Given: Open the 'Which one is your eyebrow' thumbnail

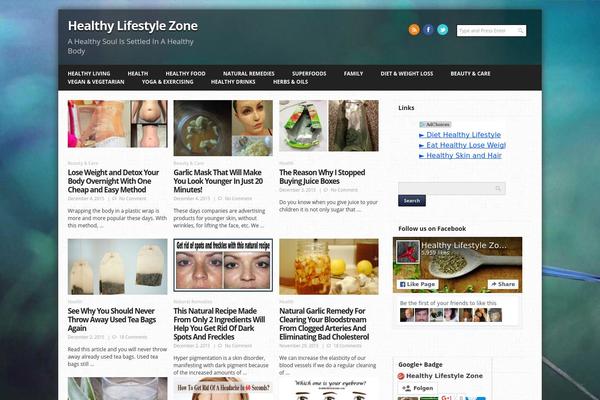Looking at the screenshot, I should [x=329, y=389].
